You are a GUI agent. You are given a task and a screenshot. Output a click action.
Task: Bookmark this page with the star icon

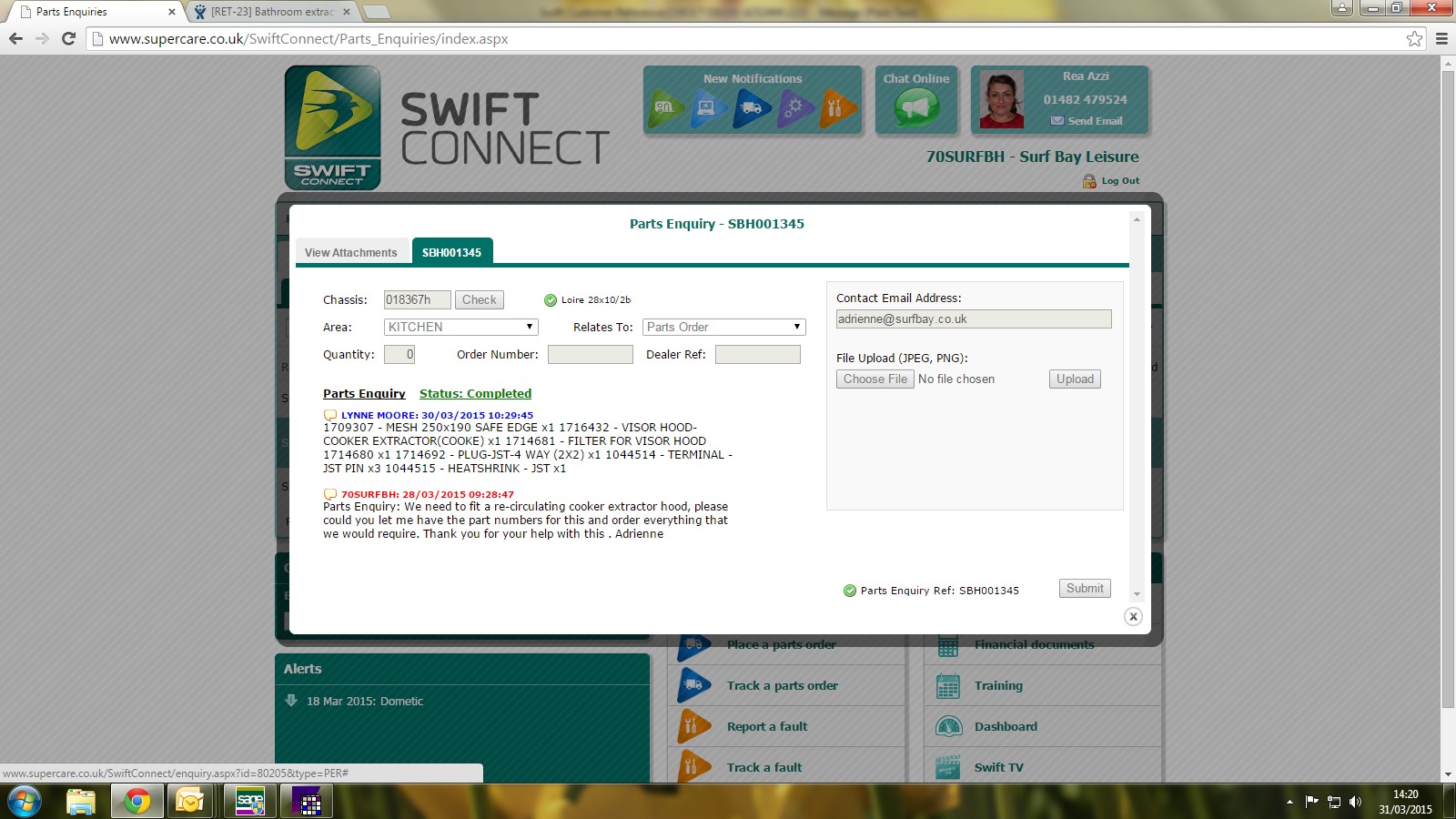coord(1414,39)
